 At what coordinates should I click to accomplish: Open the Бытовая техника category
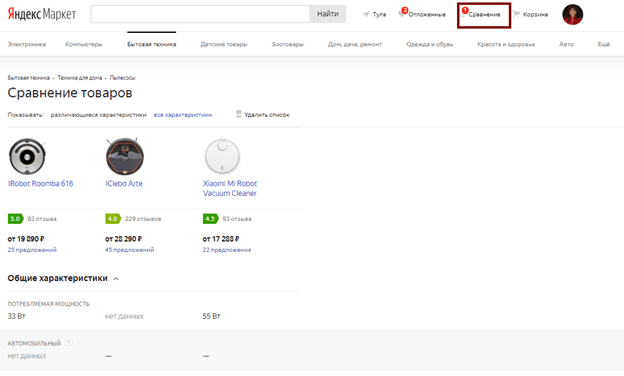point(152,44)
